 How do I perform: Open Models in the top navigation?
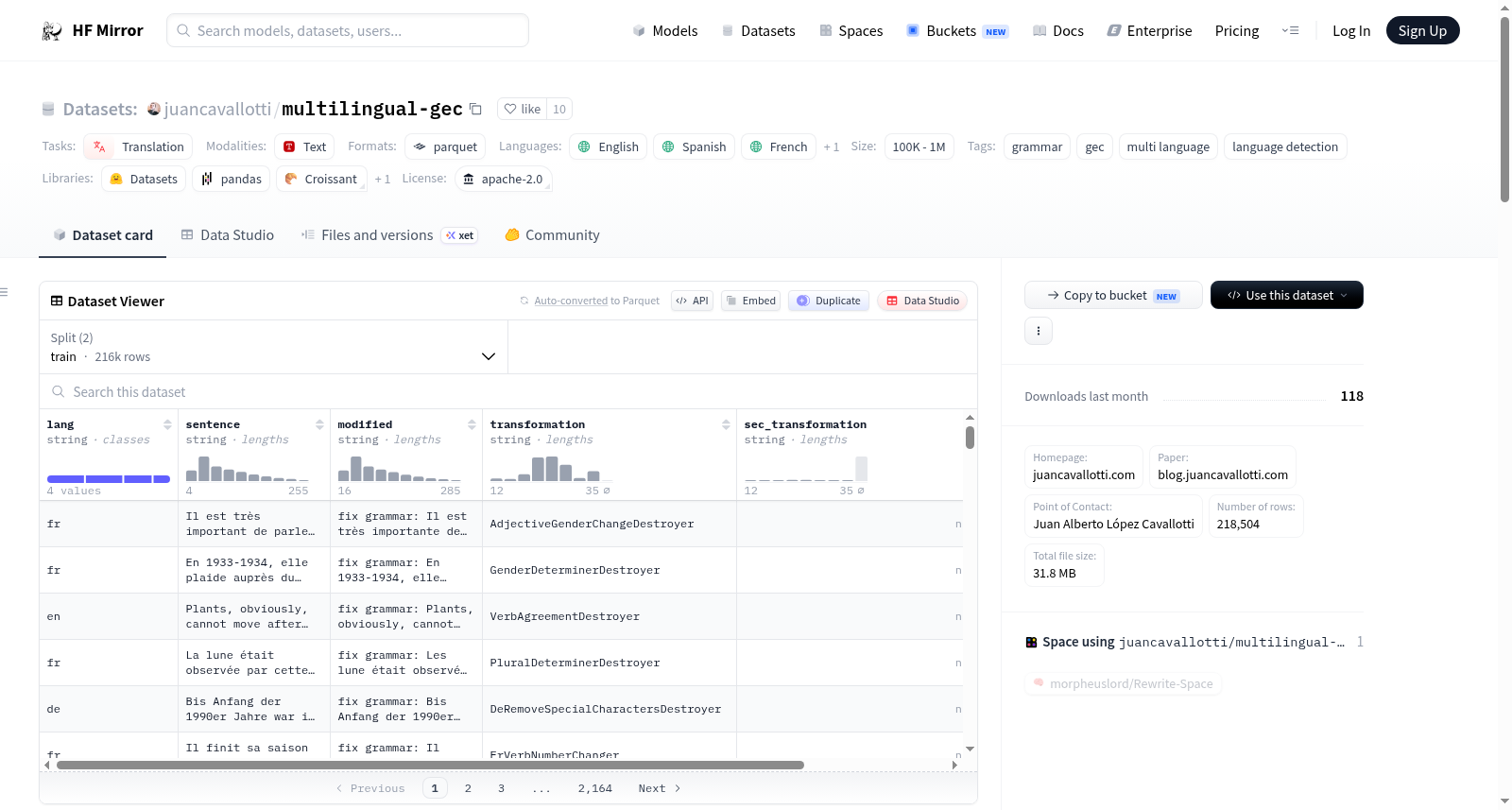tap(665, 31)
